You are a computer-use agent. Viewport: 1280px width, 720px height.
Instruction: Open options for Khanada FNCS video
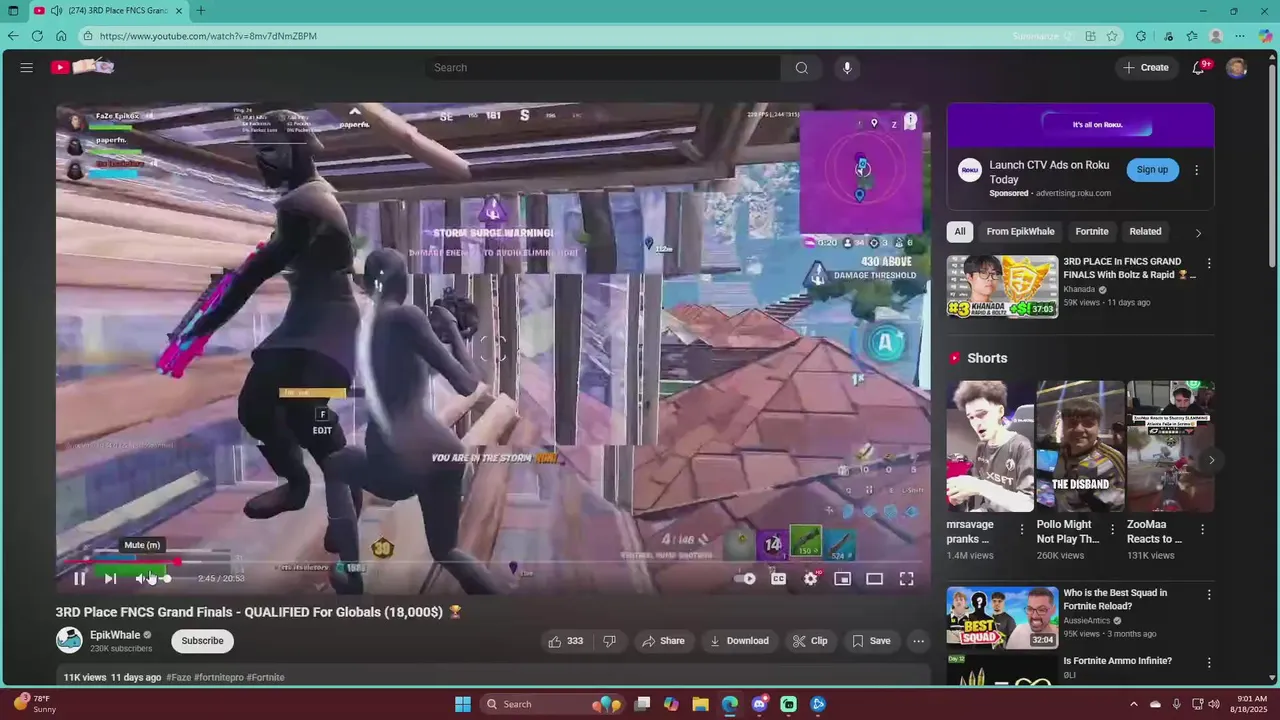click(1208, 264)
